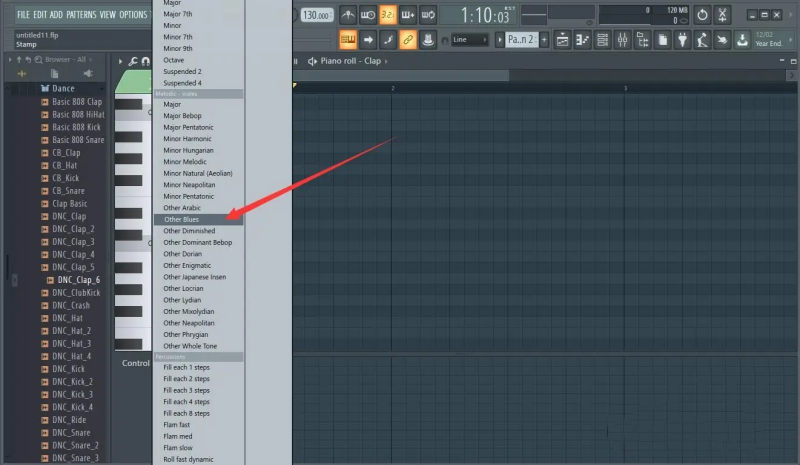Screen dimensions: 800x465
Task: Switch to browser files tab icon
Action: pos(54,74)
